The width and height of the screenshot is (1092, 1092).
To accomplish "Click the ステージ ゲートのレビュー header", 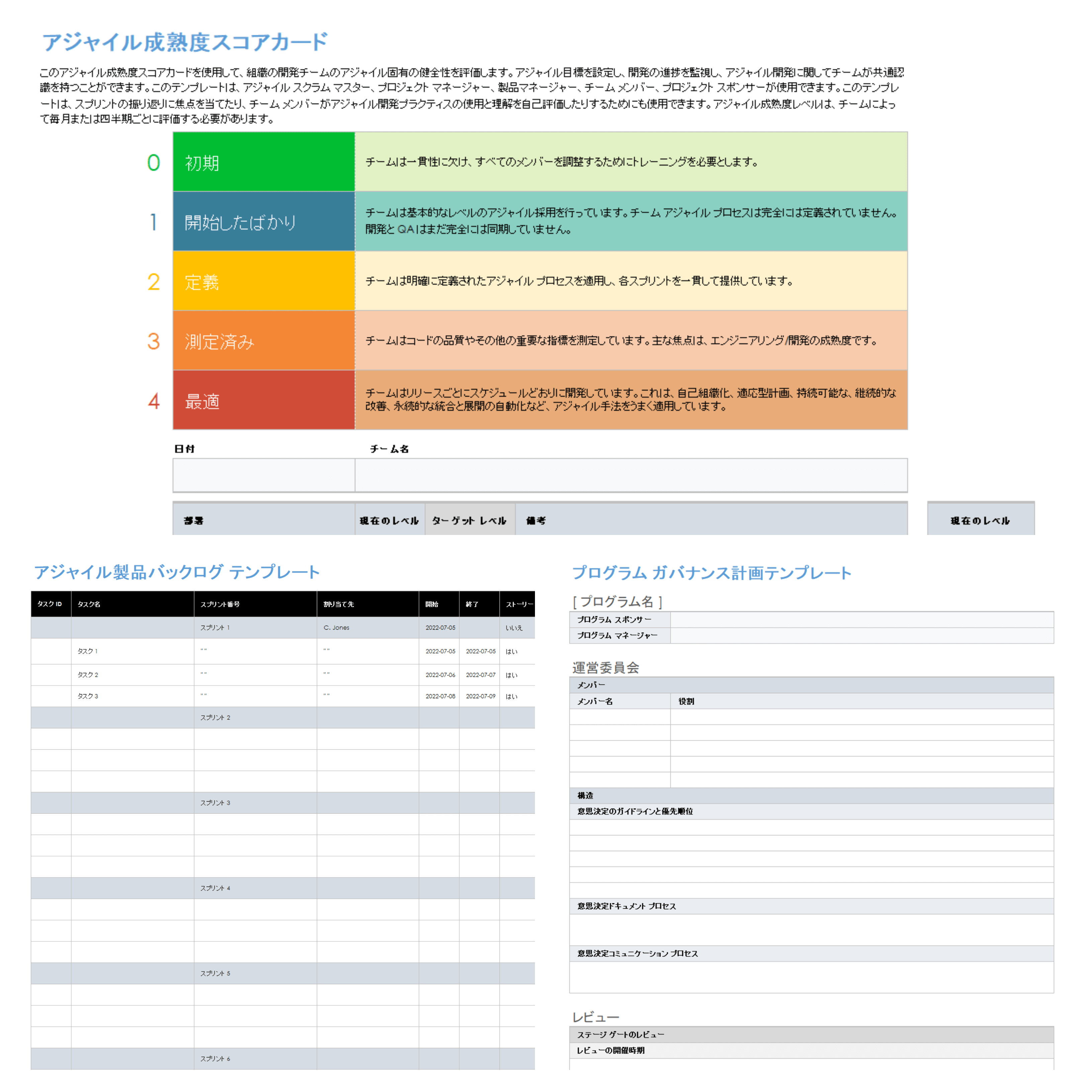I will [812, 1034].
